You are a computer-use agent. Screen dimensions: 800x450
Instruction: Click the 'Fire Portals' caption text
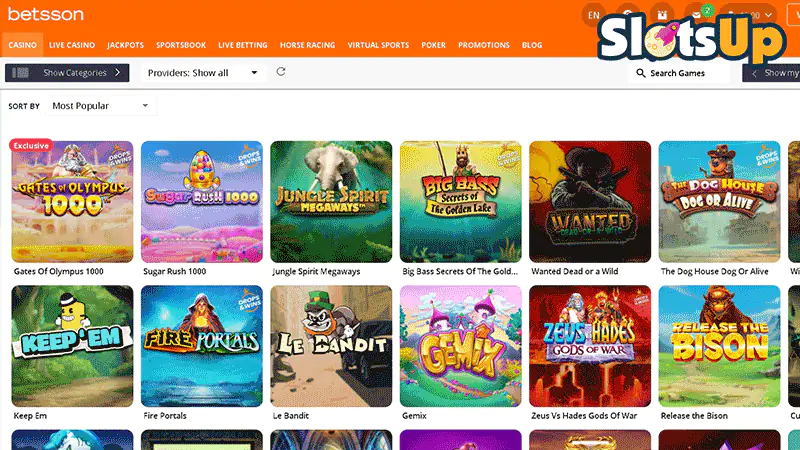point(165,416)
